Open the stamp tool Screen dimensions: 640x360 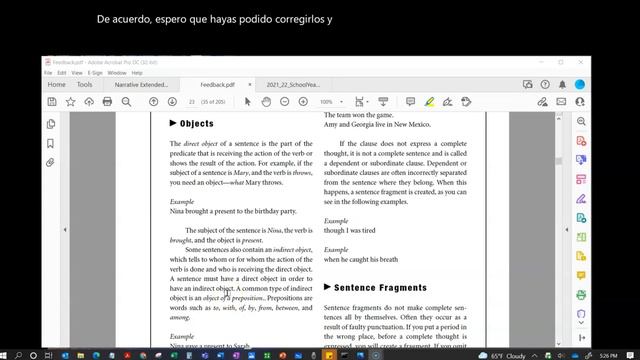pyautogui.click(x=466, y=102)
